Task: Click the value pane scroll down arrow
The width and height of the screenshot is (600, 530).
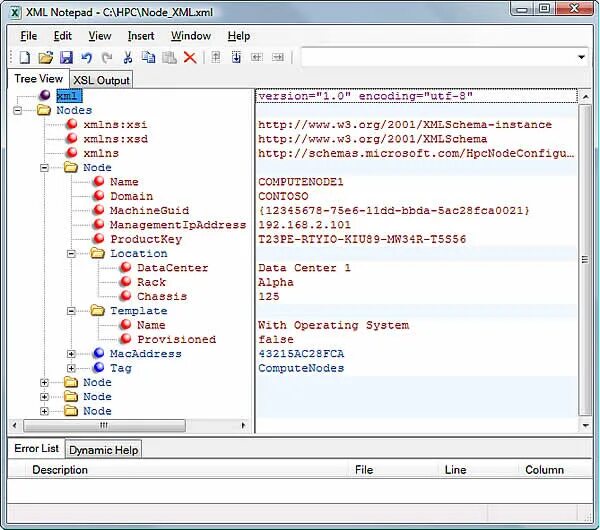Action: 585,425
